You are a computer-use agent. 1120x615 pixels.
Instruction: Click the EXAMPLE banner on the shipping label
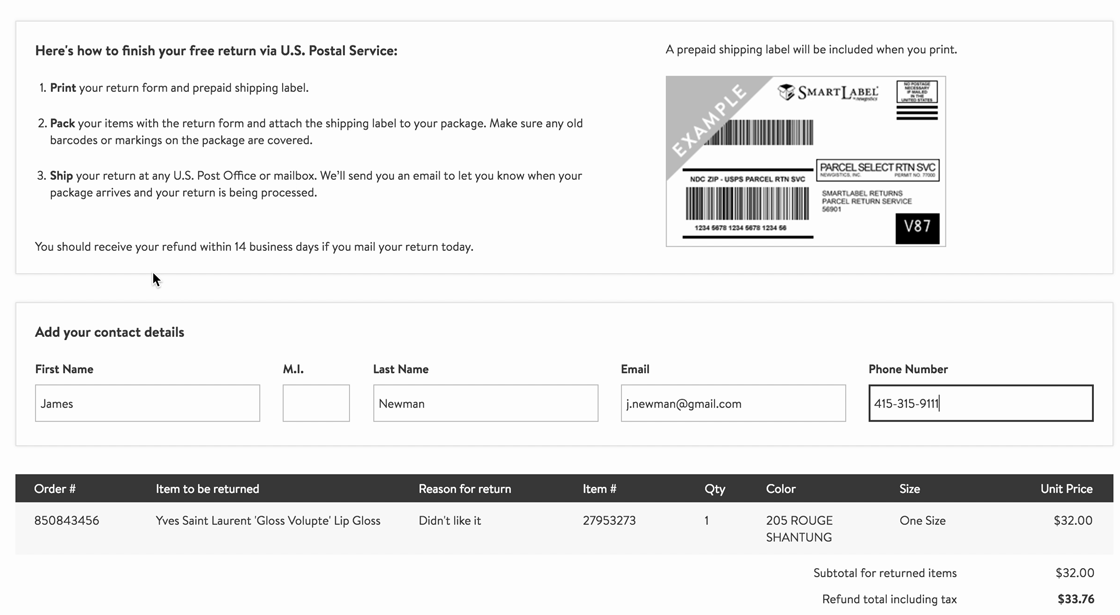tap(709, 122)
